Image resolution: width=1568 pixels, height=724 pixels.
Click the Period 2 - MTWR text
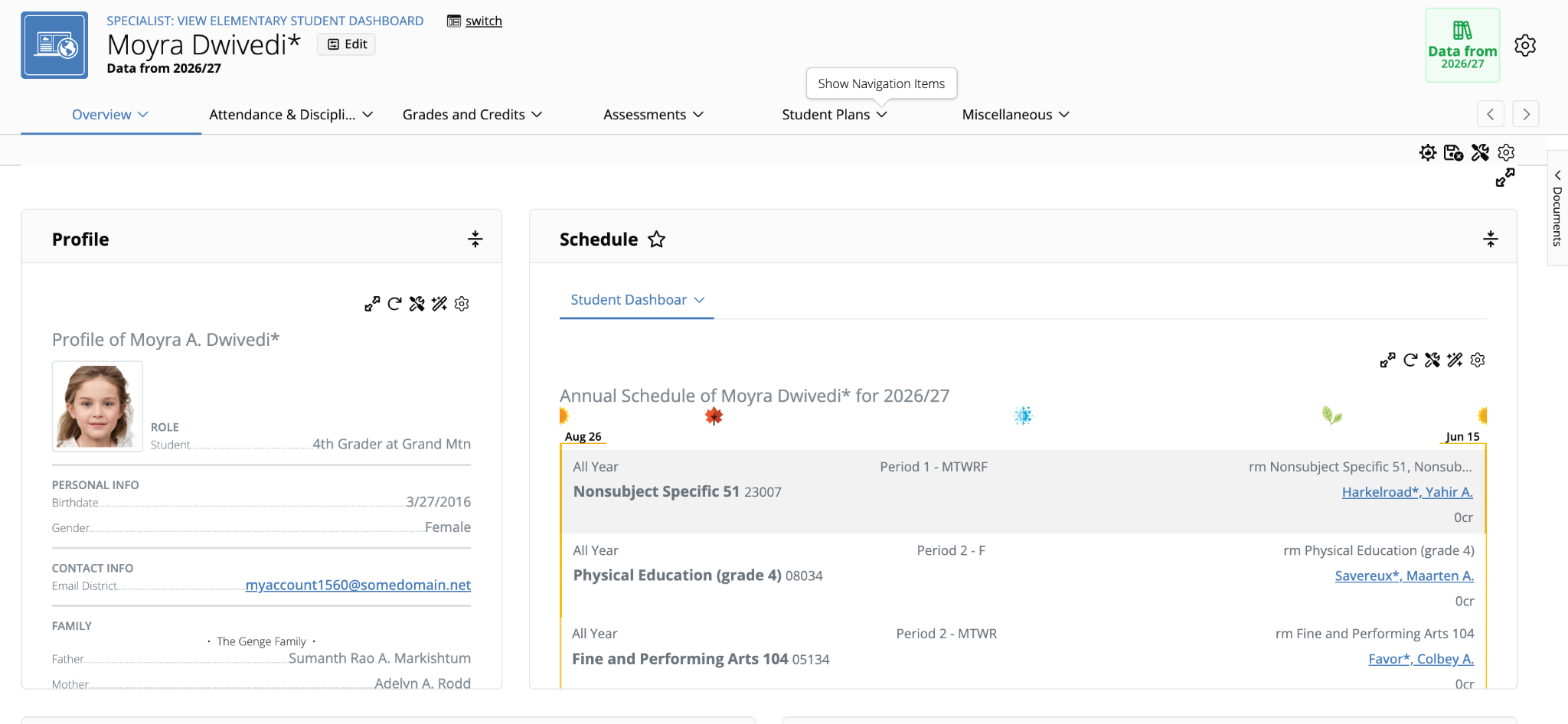[x=946, y=634]
